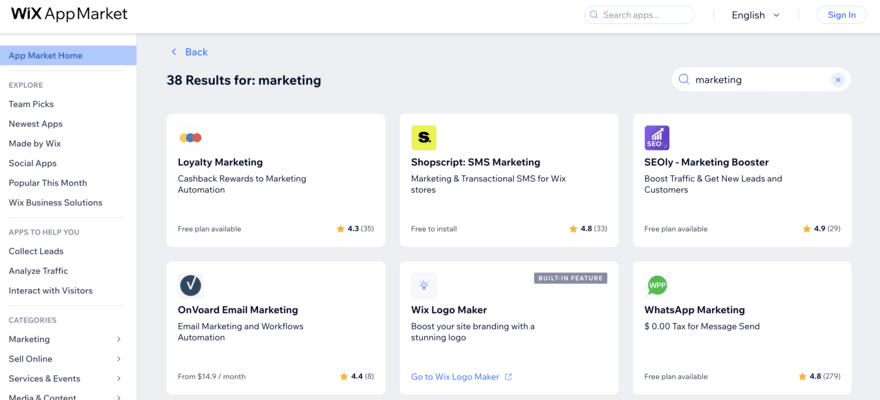Clear the marketing search query
Viewport: 880px width, 400px height.
point(838,80)
